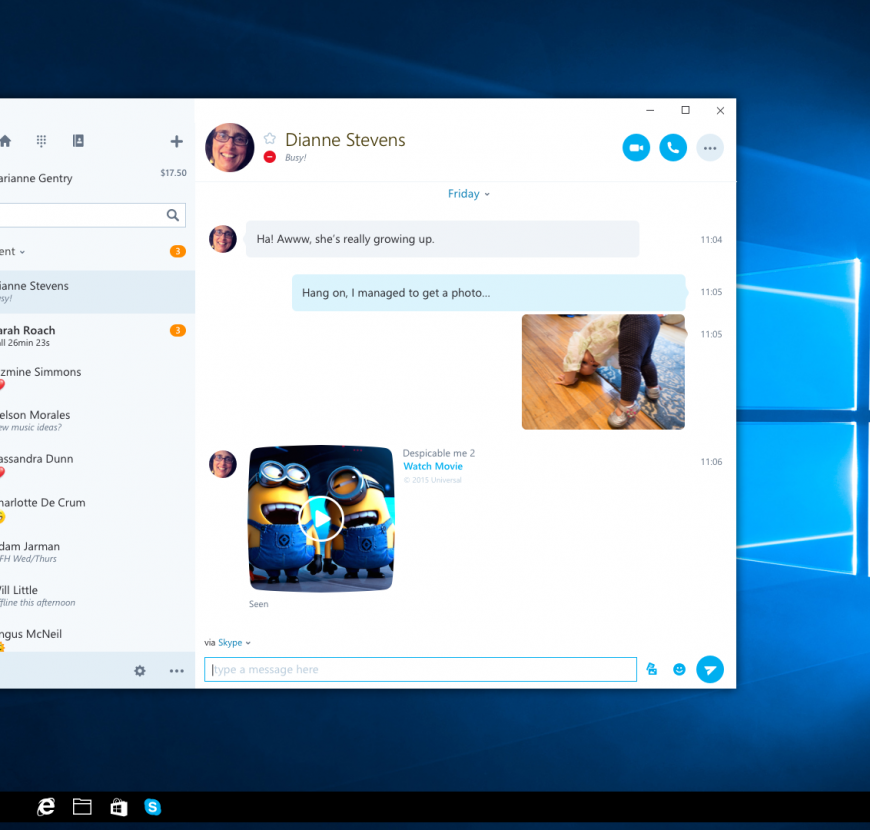Expand the Recent conversations filter

[x=13, y=252]
